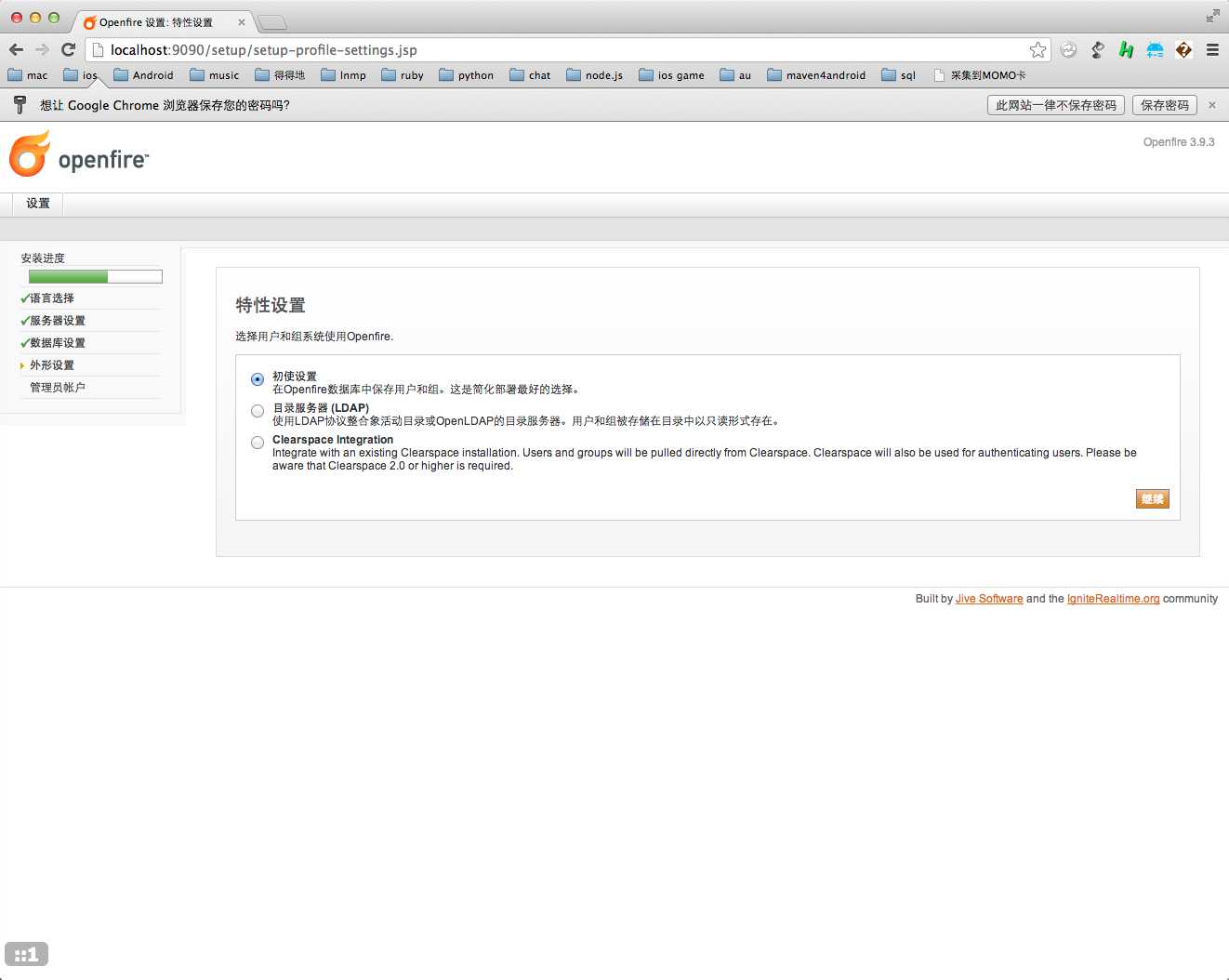
Task: Open the au bookmarks folder
Action: [x=735, y=75]
